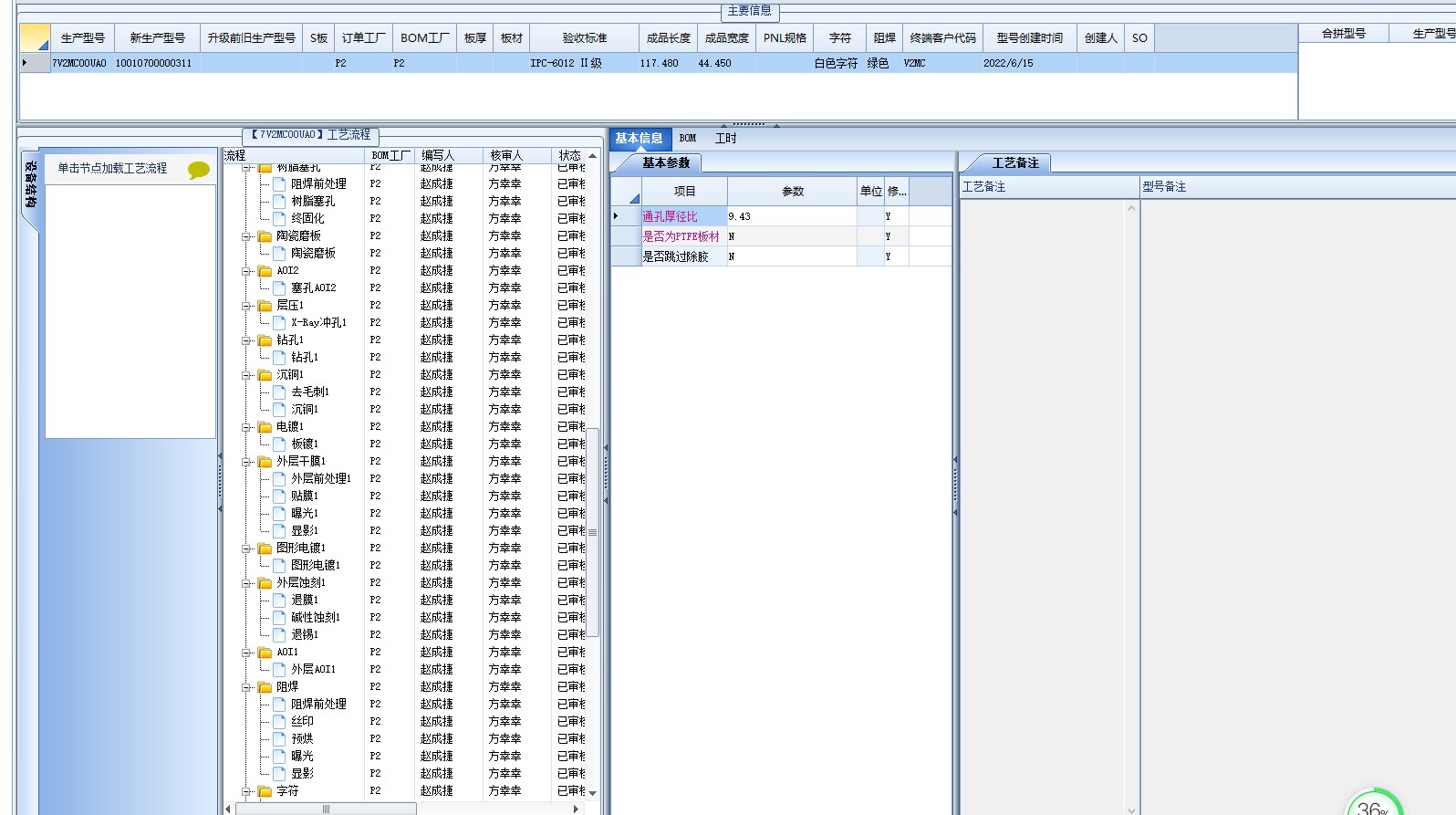
Task: Collapse the 阻焊 folder node in tree
Action: (246, 687)
